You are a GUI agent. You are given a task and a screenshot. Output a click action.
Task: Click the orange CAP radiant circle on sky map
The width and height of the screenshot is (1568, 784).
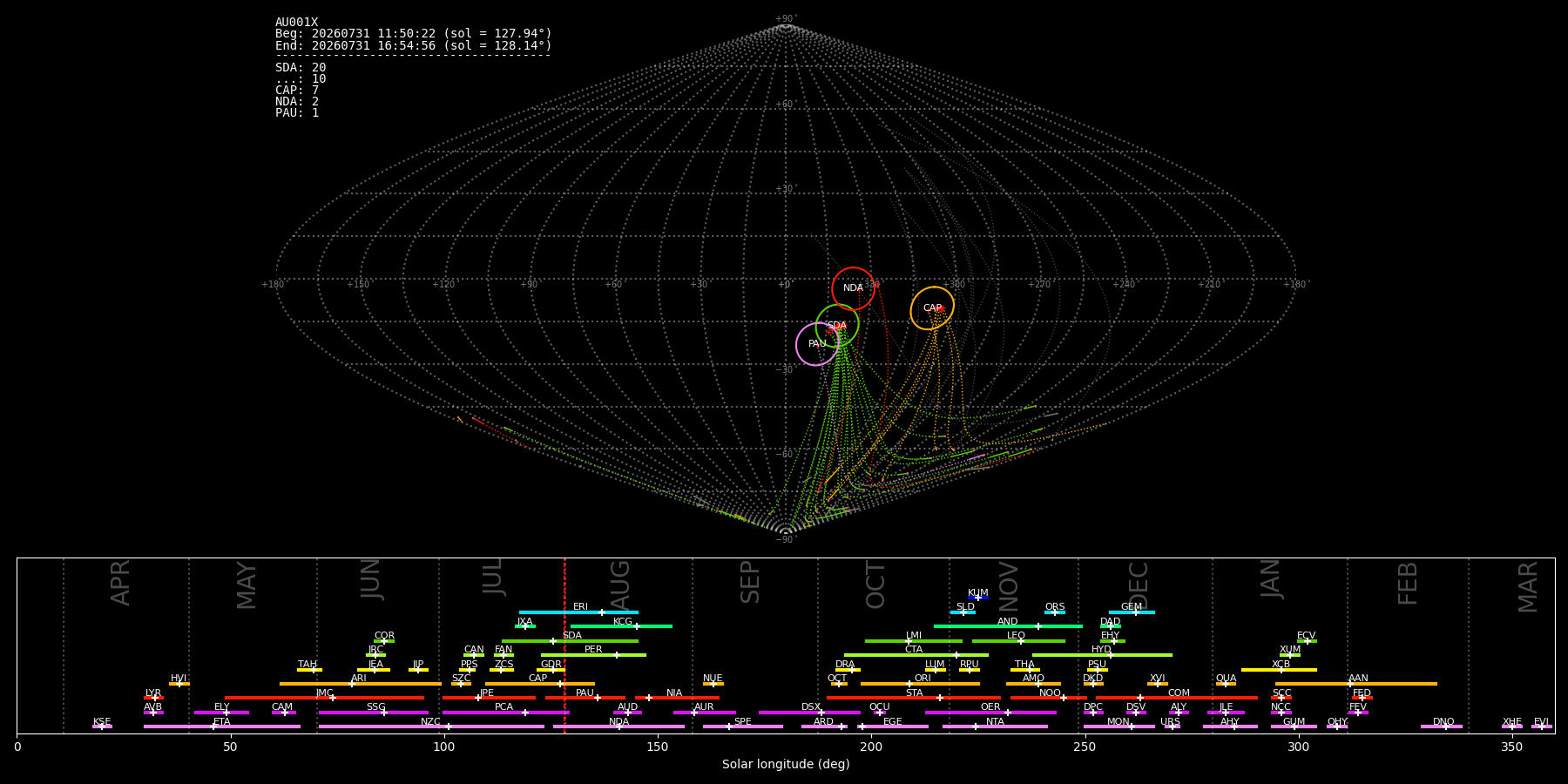pos(932,308)
